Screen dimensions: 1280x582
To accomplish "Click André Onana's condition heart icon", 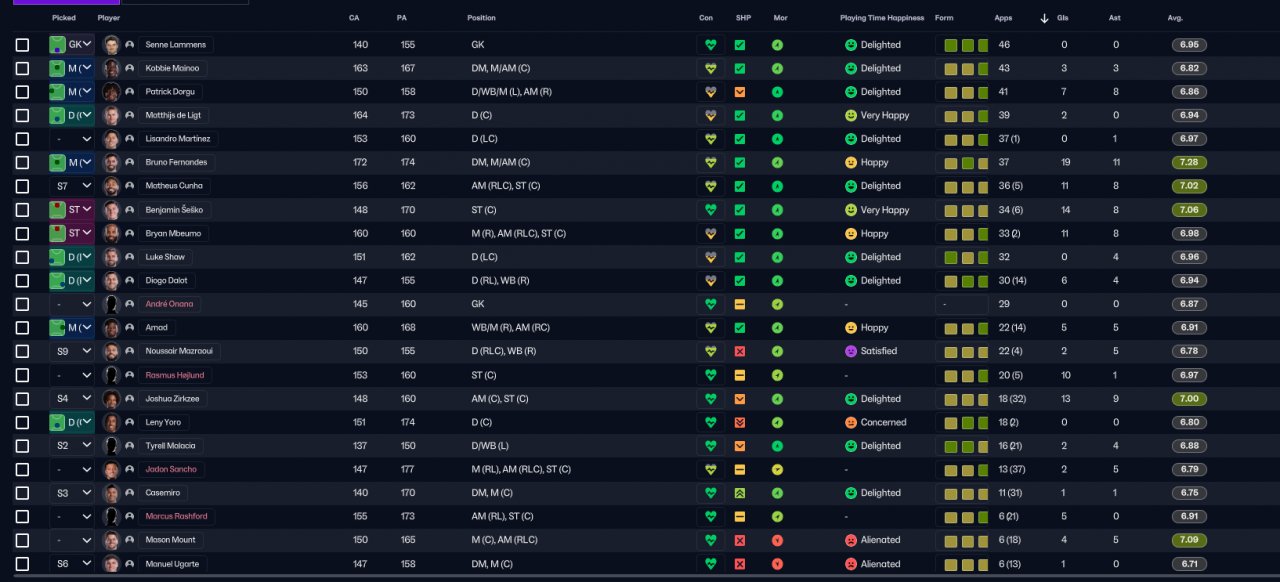I will 711,304.
